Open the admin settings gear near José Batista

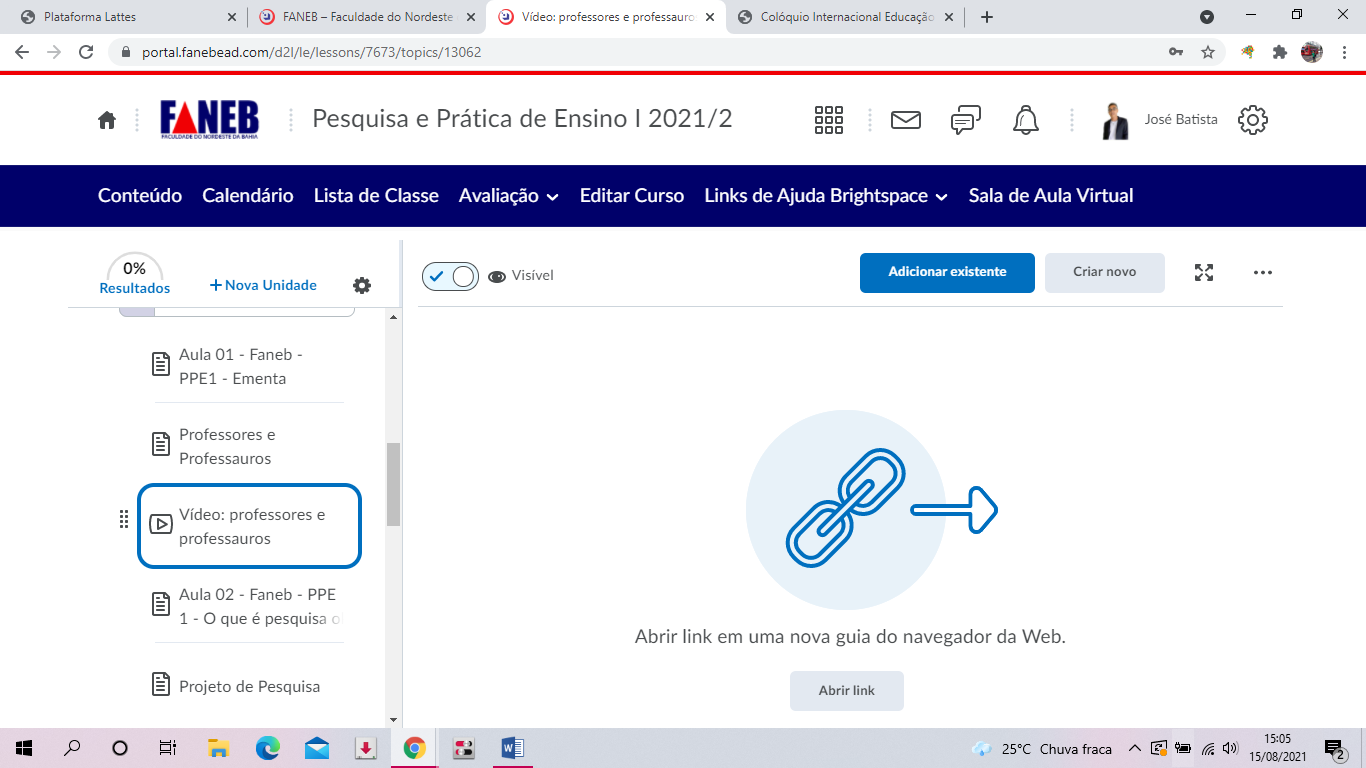[x=1252, y=120]
